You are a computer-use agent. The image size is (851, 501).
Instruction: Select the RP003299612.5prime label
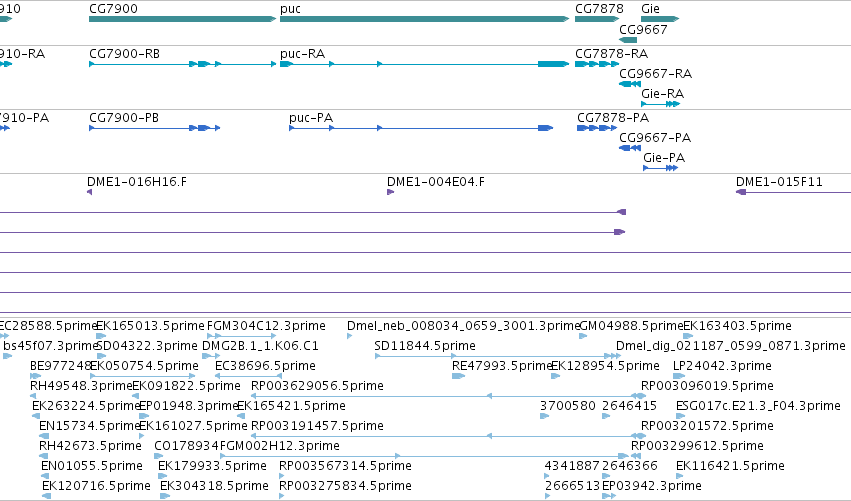pyautogui.click(x=697, y=446)
